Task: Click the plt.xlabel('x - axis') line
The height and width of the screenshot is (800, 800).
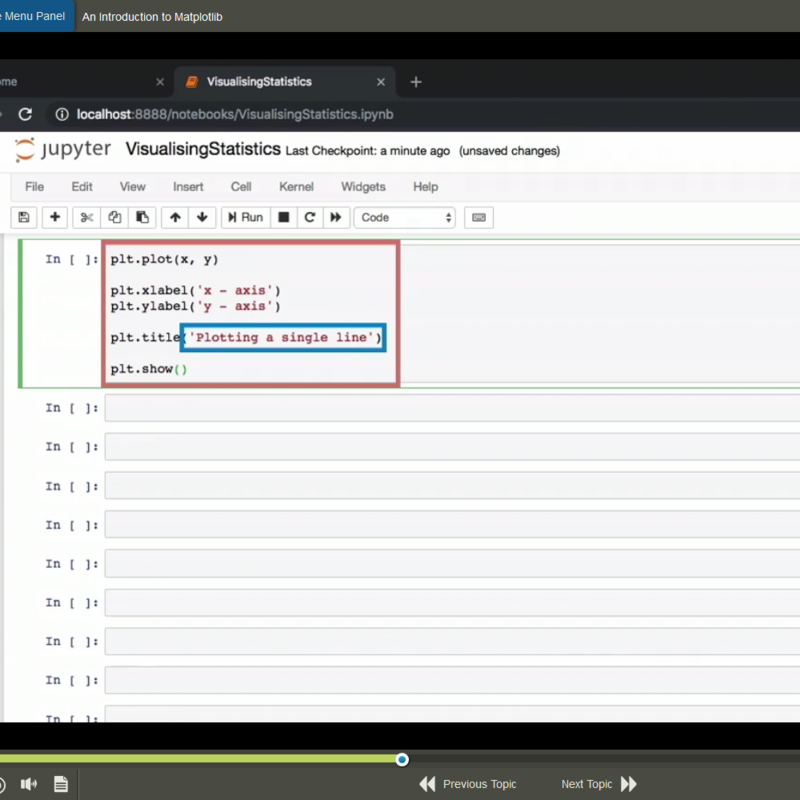Action: [195, 290]
